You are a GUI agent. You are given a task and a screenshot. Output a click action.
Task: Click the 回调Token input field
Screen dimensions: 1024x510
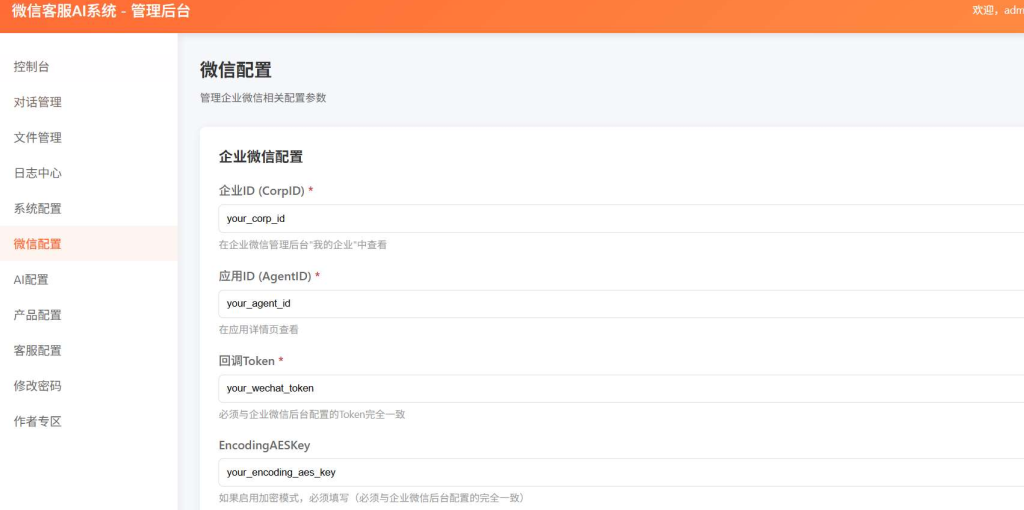click(x=621, y=389)
